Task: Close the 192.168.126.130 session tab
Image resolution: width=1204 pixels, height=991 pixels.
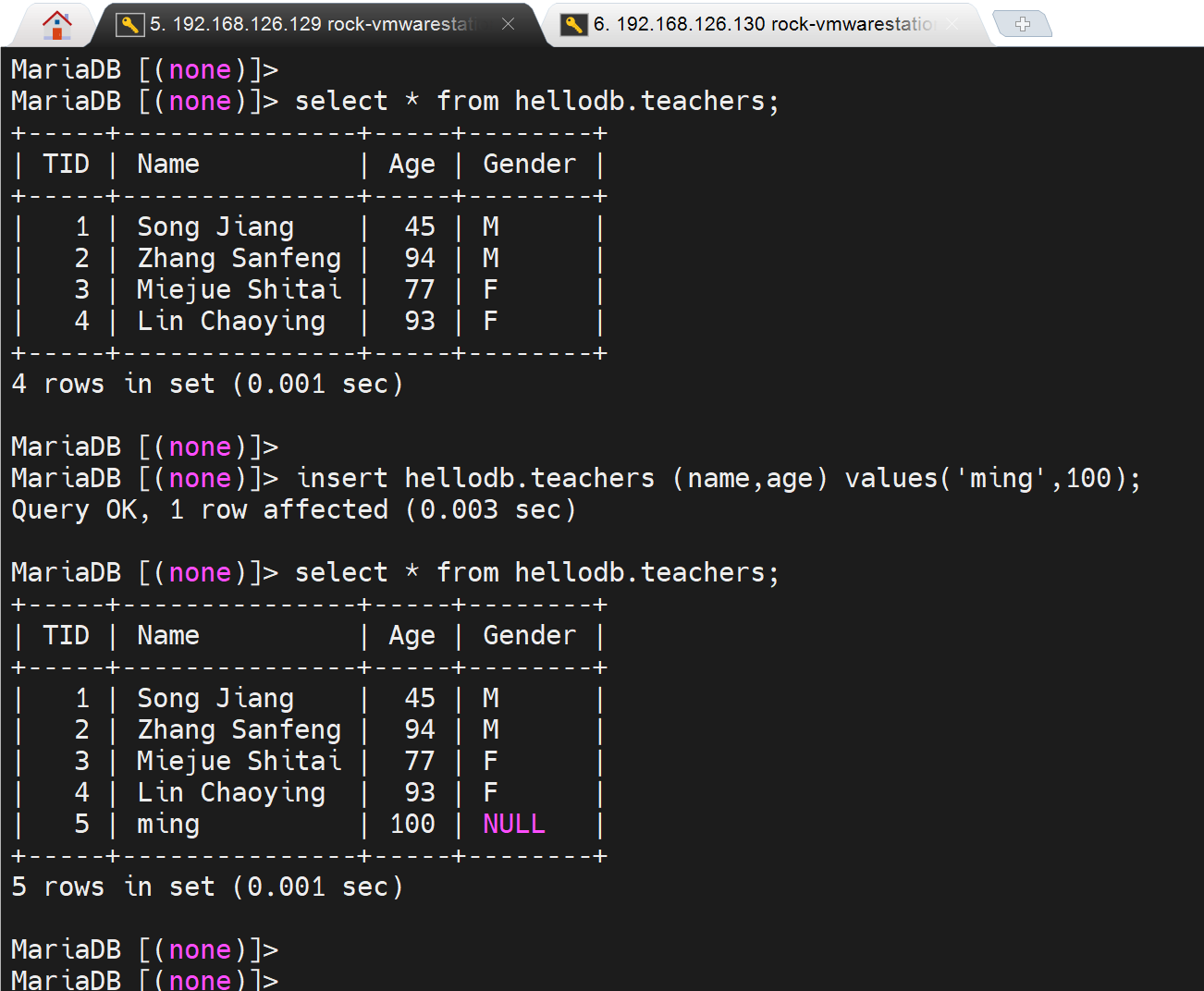Action: [x=952, y=24]
